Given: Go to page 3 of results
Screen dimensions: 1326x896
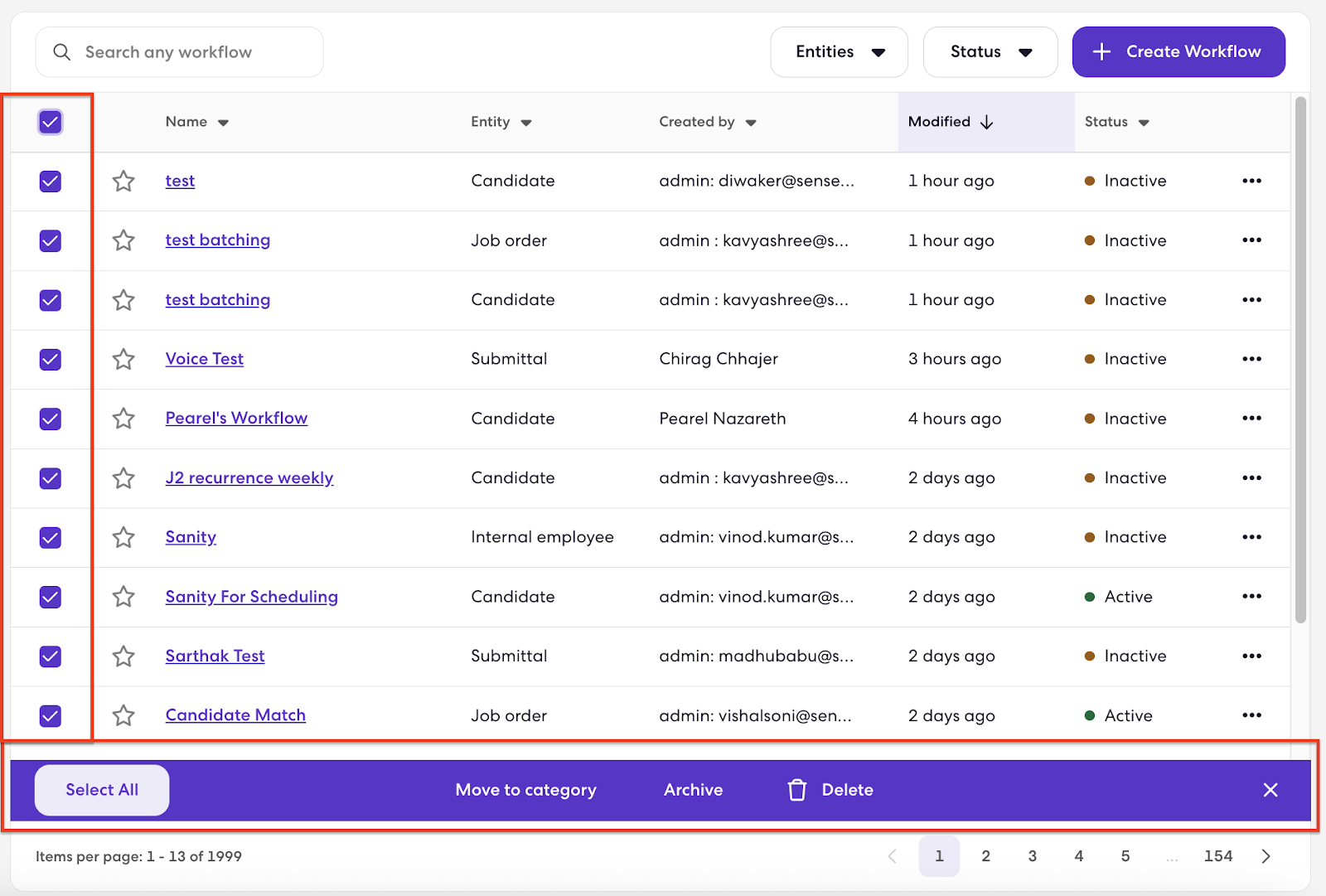Looking at the screenshot, I should point(1032,856).
